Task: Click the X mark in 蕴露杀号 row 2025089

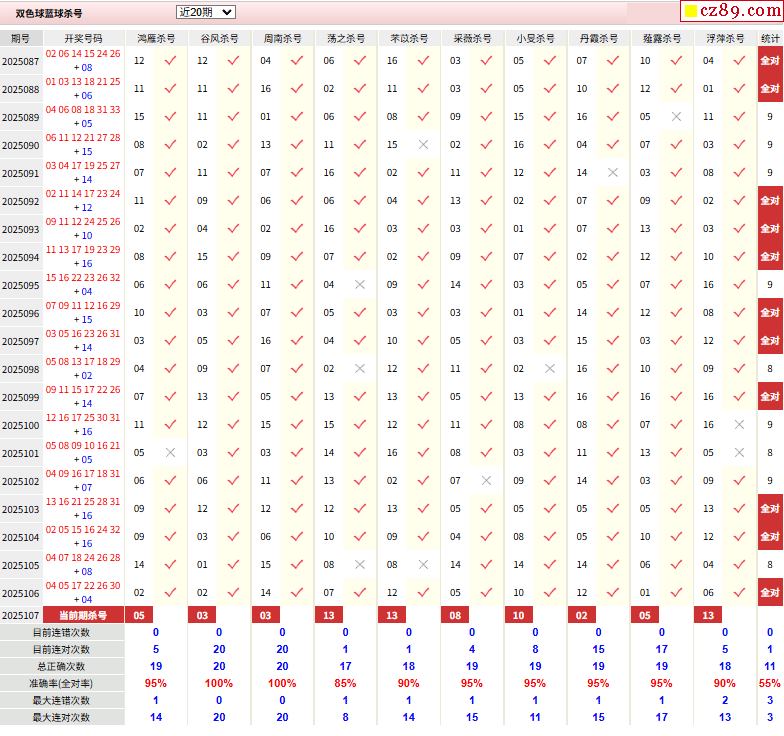Action: (x=676, y=117)
